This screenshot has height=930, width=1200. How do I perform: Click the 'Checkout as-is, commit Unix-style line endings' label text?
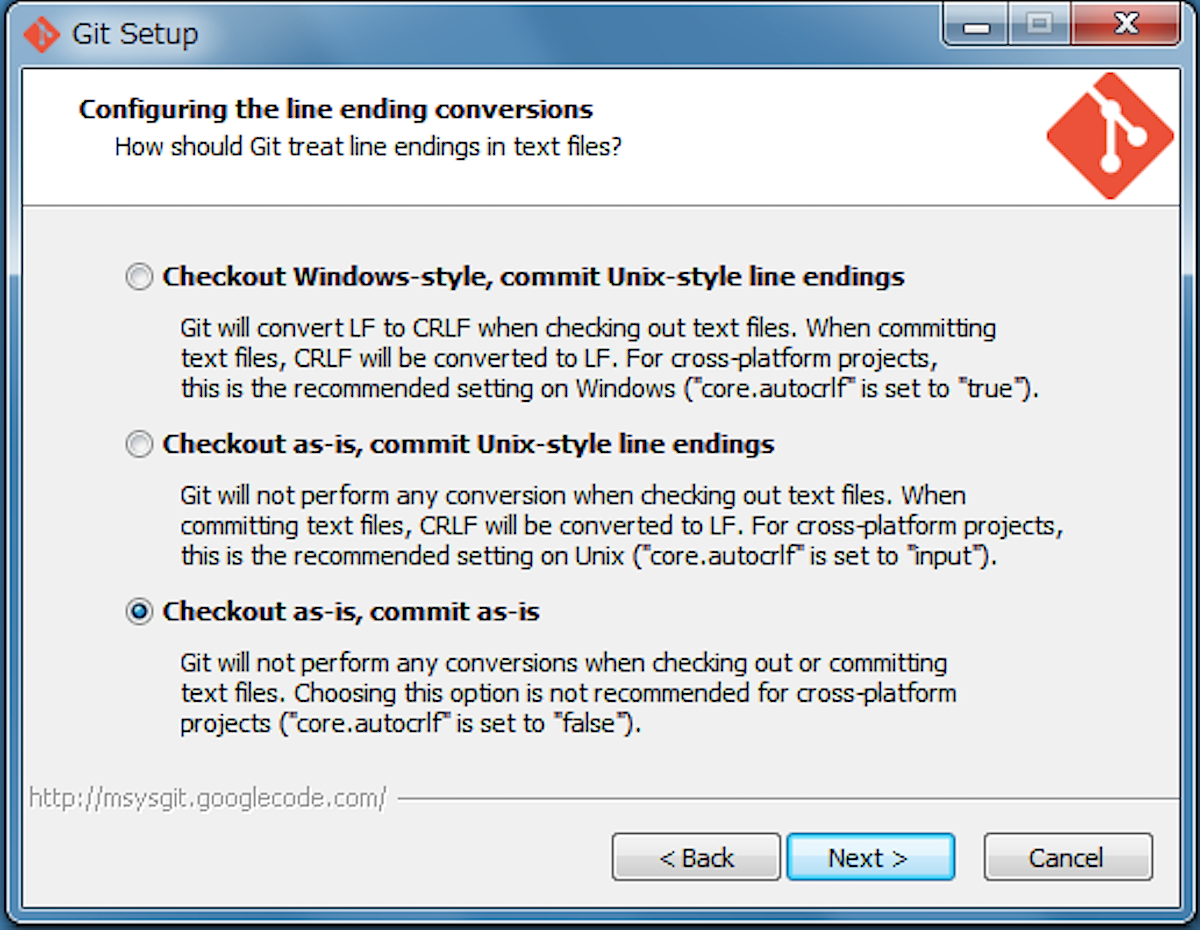(x=468, y=444)
